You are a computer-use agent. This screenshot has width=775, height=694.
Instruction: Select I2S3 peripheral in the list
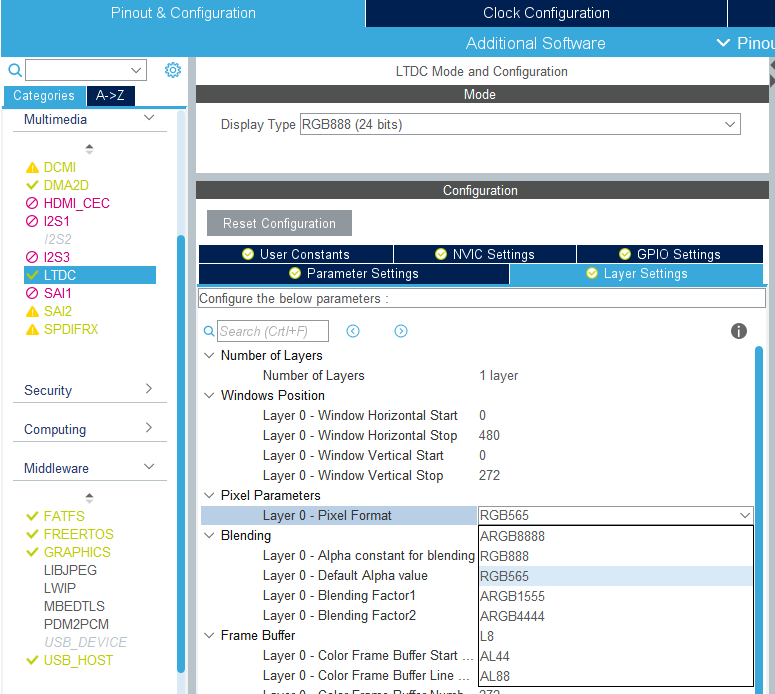56,257
